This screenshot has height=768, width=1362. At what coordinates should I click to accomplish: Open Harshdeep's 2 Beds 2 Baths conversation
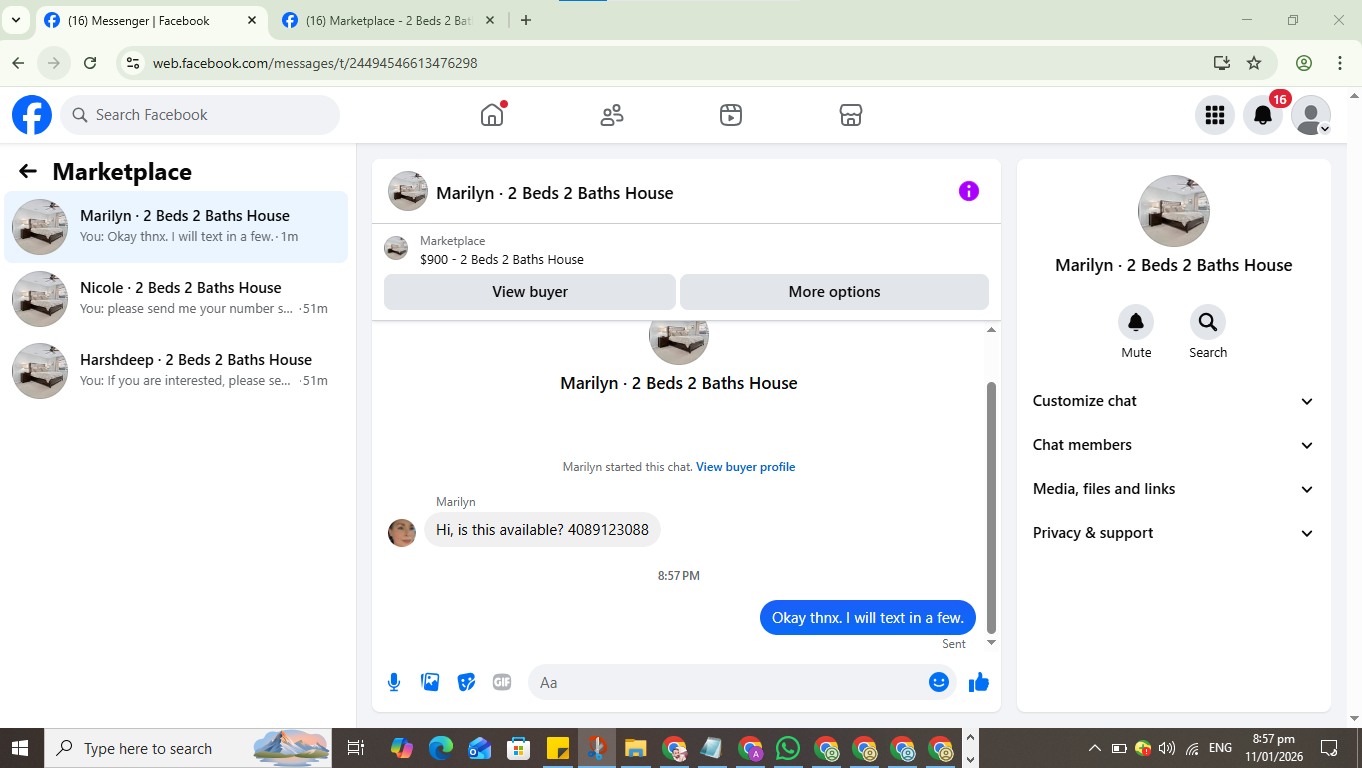(x=176, y=371)
